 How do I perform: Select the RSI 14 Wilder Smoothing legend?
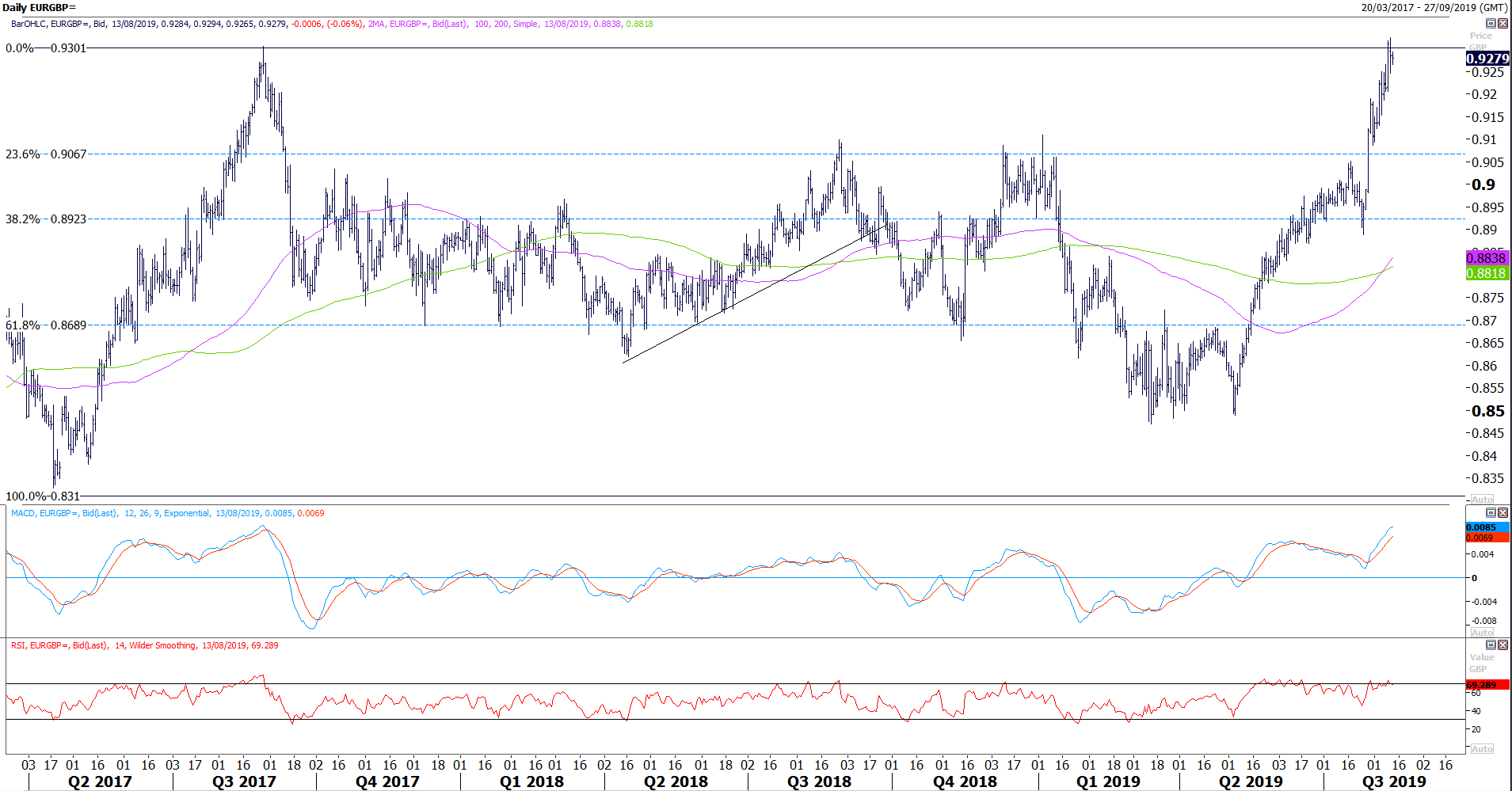coord(144,645)
